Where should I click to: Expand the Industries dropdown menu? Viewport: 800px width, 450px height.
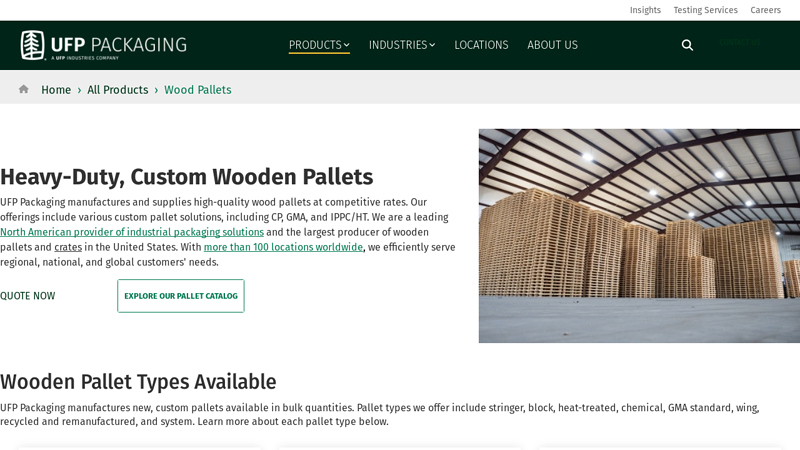pos(401,45)
